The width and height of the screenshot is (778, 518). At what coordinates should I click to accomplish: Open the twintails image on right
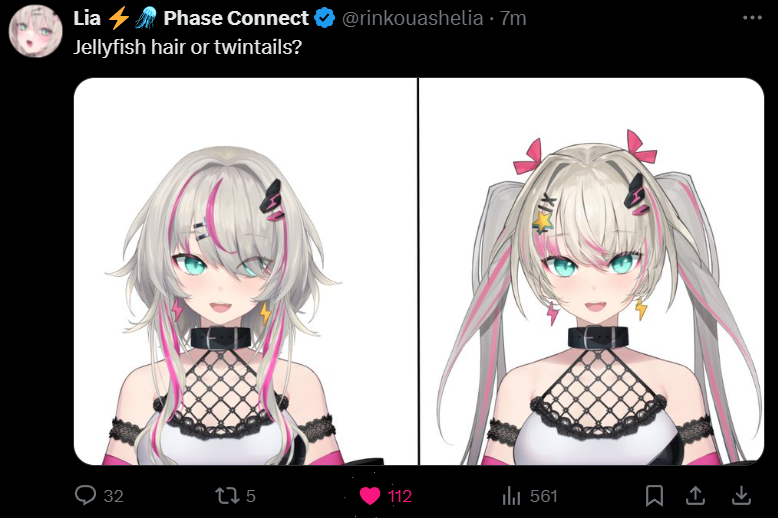[x=591, y=271]
